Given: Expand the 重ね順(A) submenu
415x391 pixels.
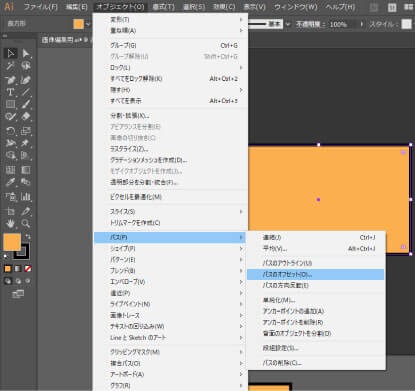Looking at the screenshot, I should [170, 30].
